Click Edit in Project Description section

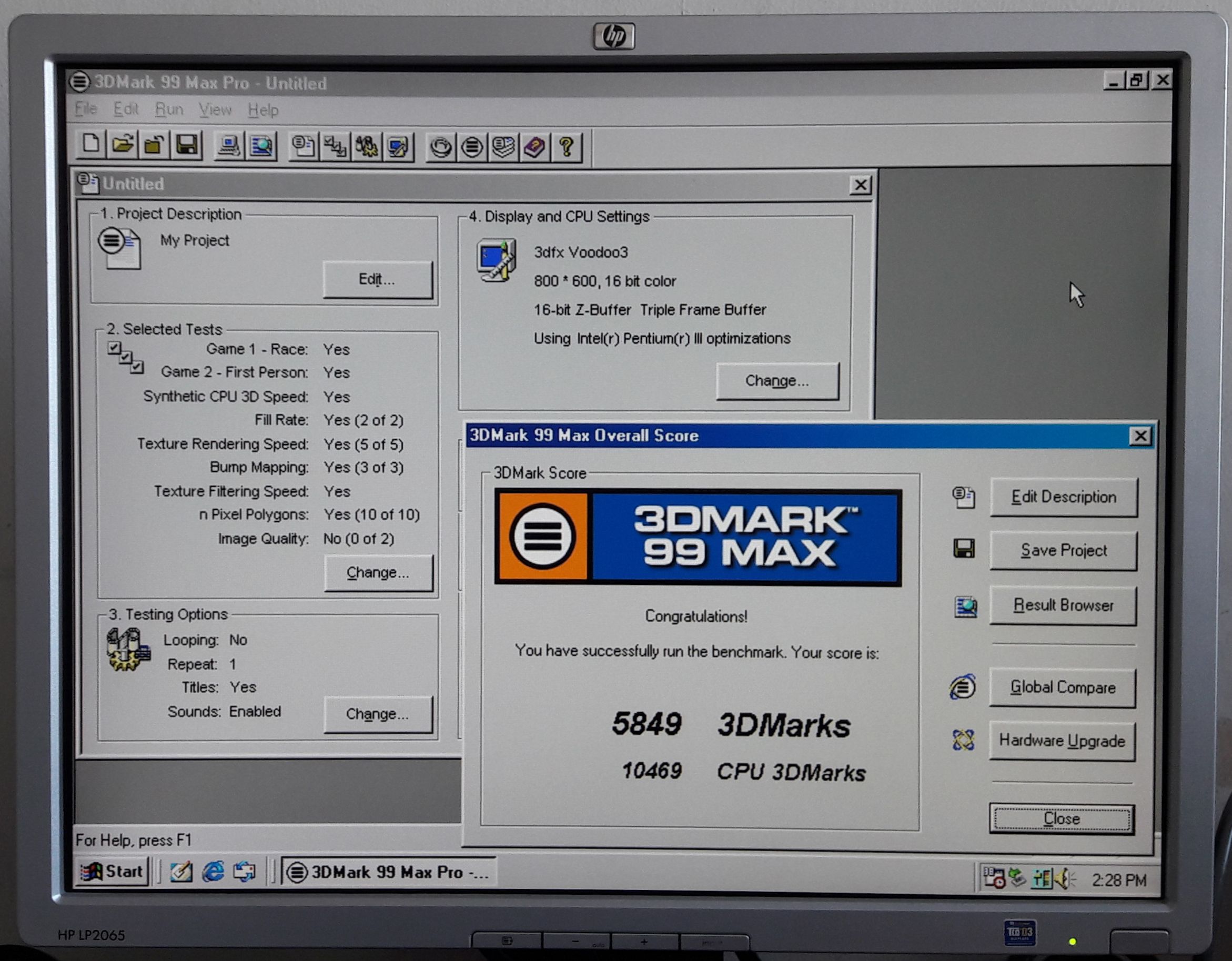point(377,279)
